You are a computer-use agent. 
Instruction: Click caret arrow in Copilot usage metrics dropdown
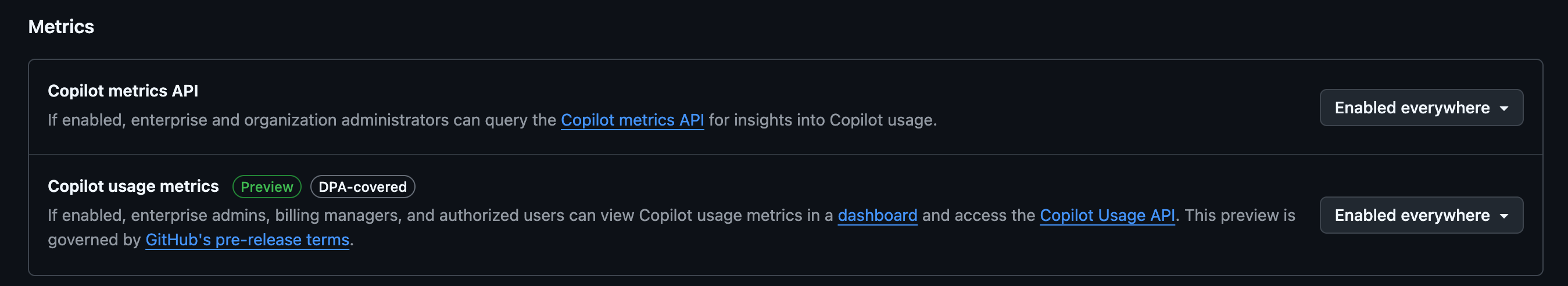click(x=1503, y=216)
